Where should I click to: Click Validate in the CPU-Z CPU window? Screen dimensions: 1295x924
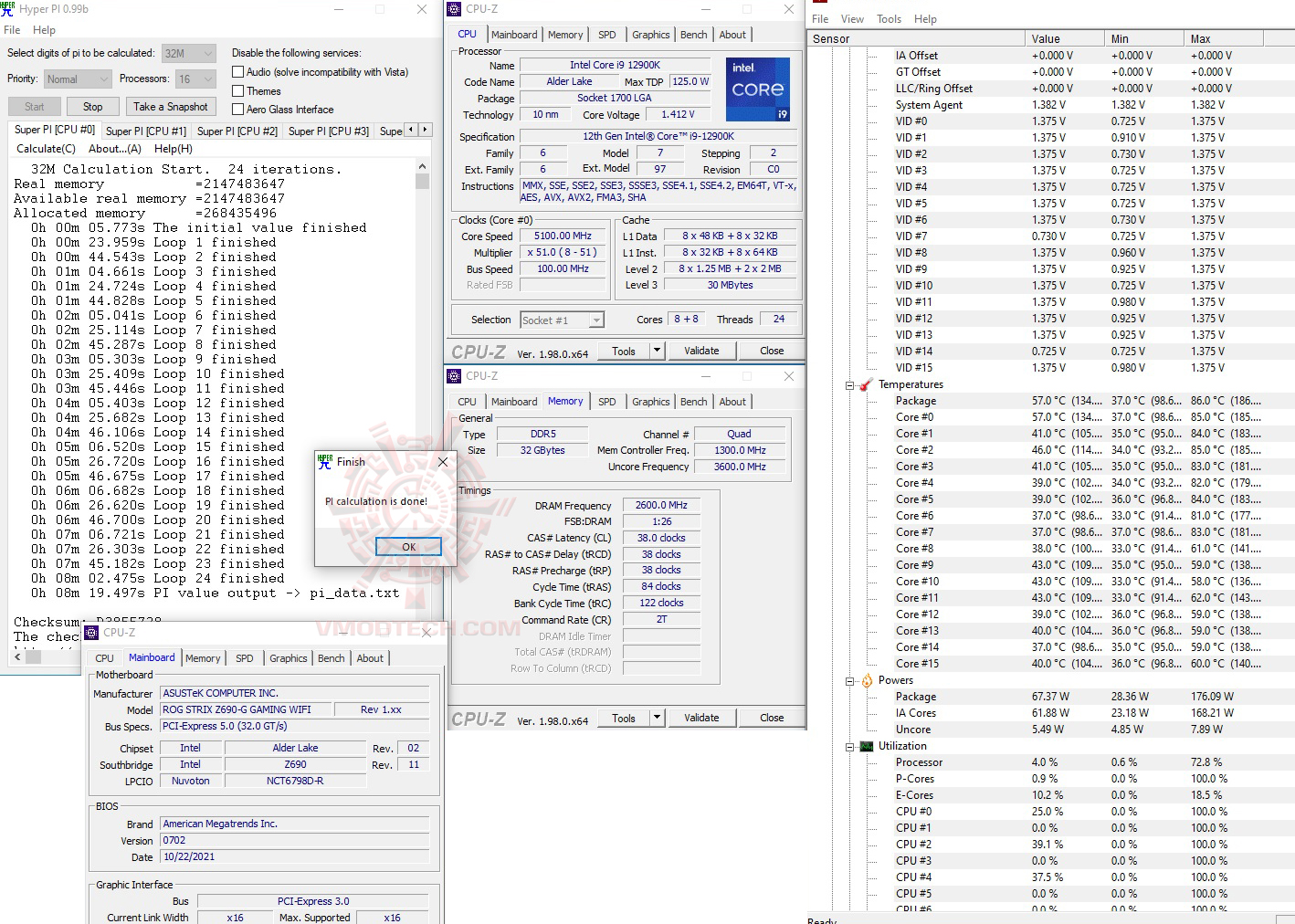pyautogui.click(x=701, y=351)
